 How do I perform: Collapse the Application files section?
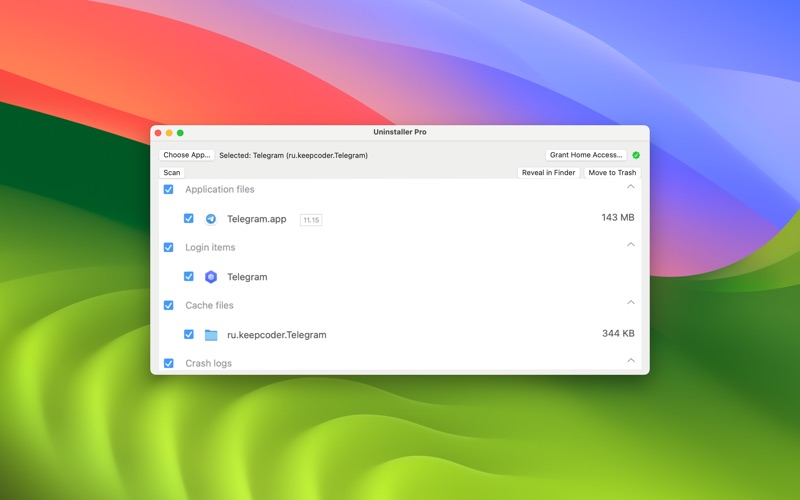[x=631, y=187]
